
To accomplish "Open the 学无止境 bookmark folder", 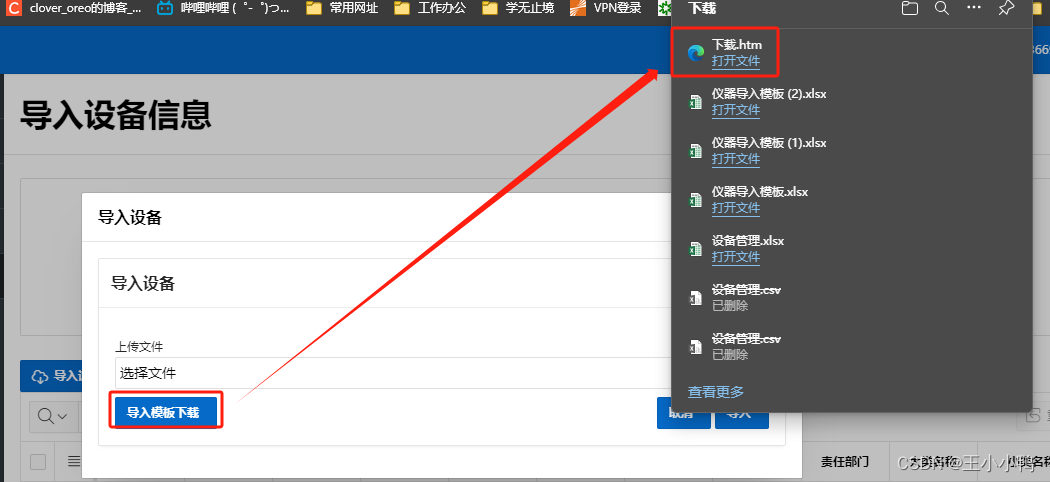I will [518, 8].
